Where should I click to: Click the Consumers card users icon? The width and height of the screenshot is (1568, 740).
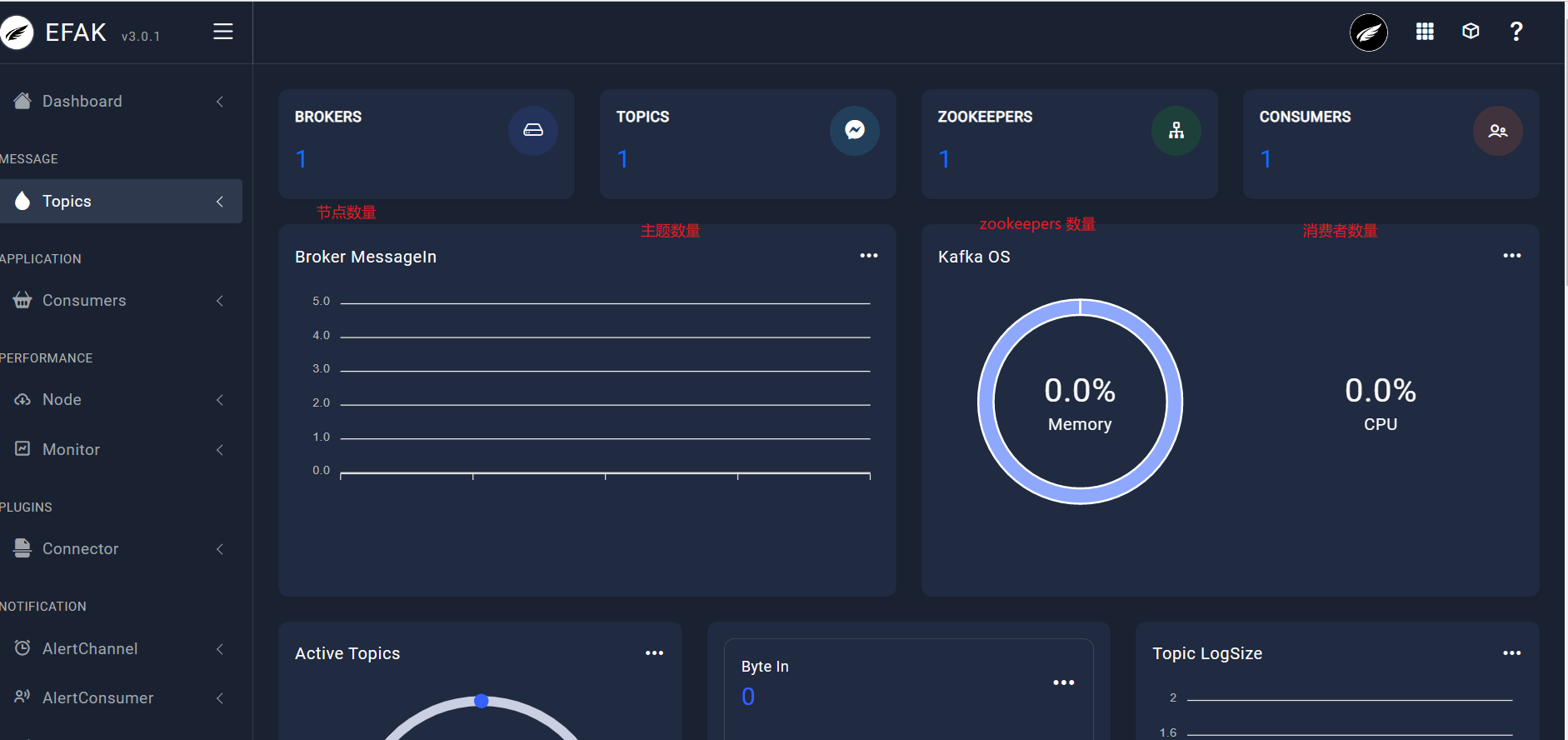point(1498,130)
